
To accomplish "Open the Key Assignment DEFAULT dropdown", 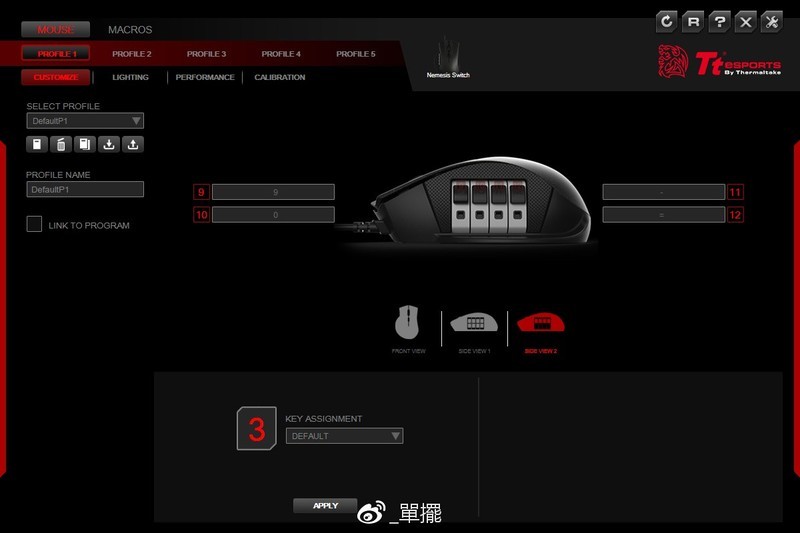I will pos(344,436).
